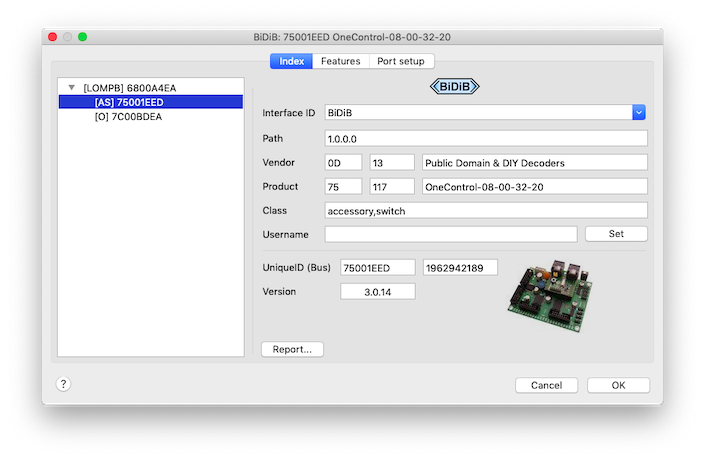Viewport: 705px width, 460px height.
Task: Open the Interface ID dropdown
Action: click(x=639, y=112)
